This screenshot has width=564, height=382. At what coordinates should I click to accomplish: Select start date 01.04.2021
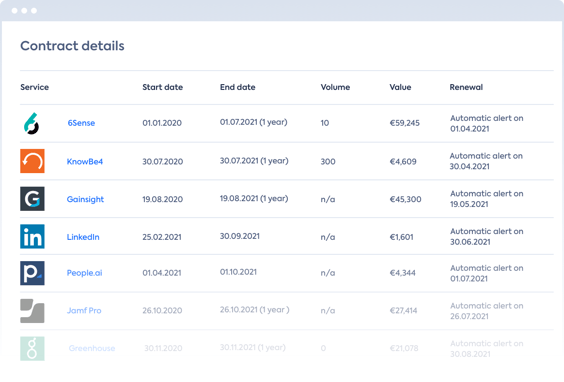pyautogui.click(x=162, y=273)
